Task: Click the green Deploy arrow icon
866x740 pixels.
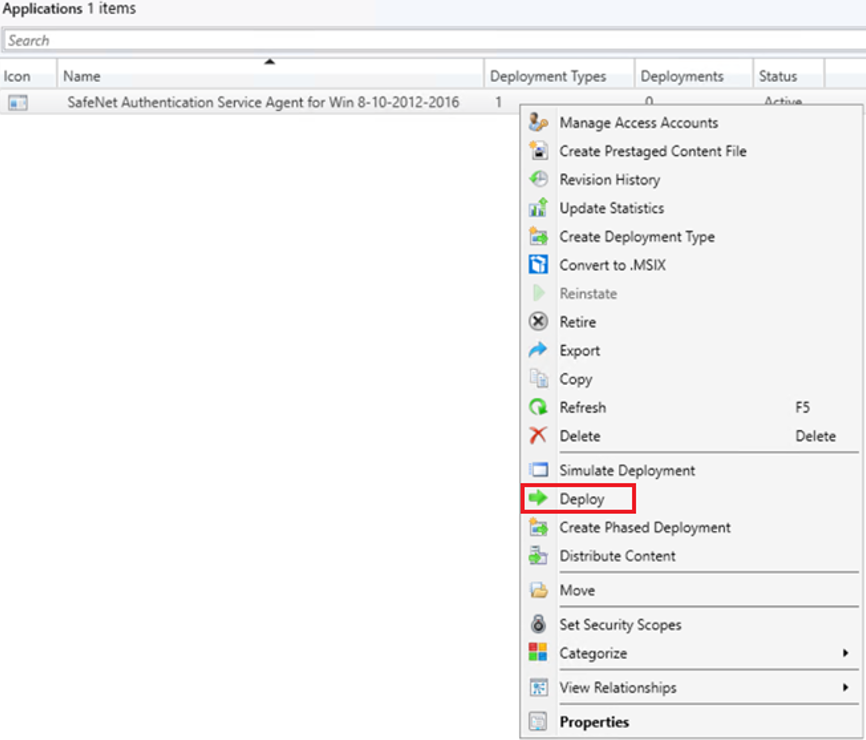Action: (538, 498)
